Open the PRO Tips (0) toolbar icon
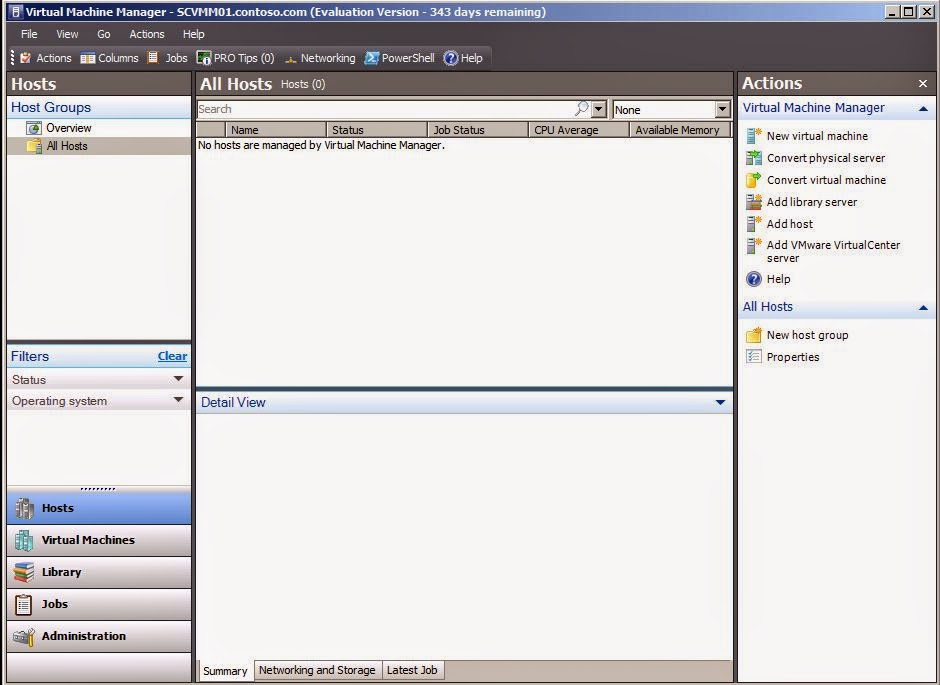 (x=204, y=58)
